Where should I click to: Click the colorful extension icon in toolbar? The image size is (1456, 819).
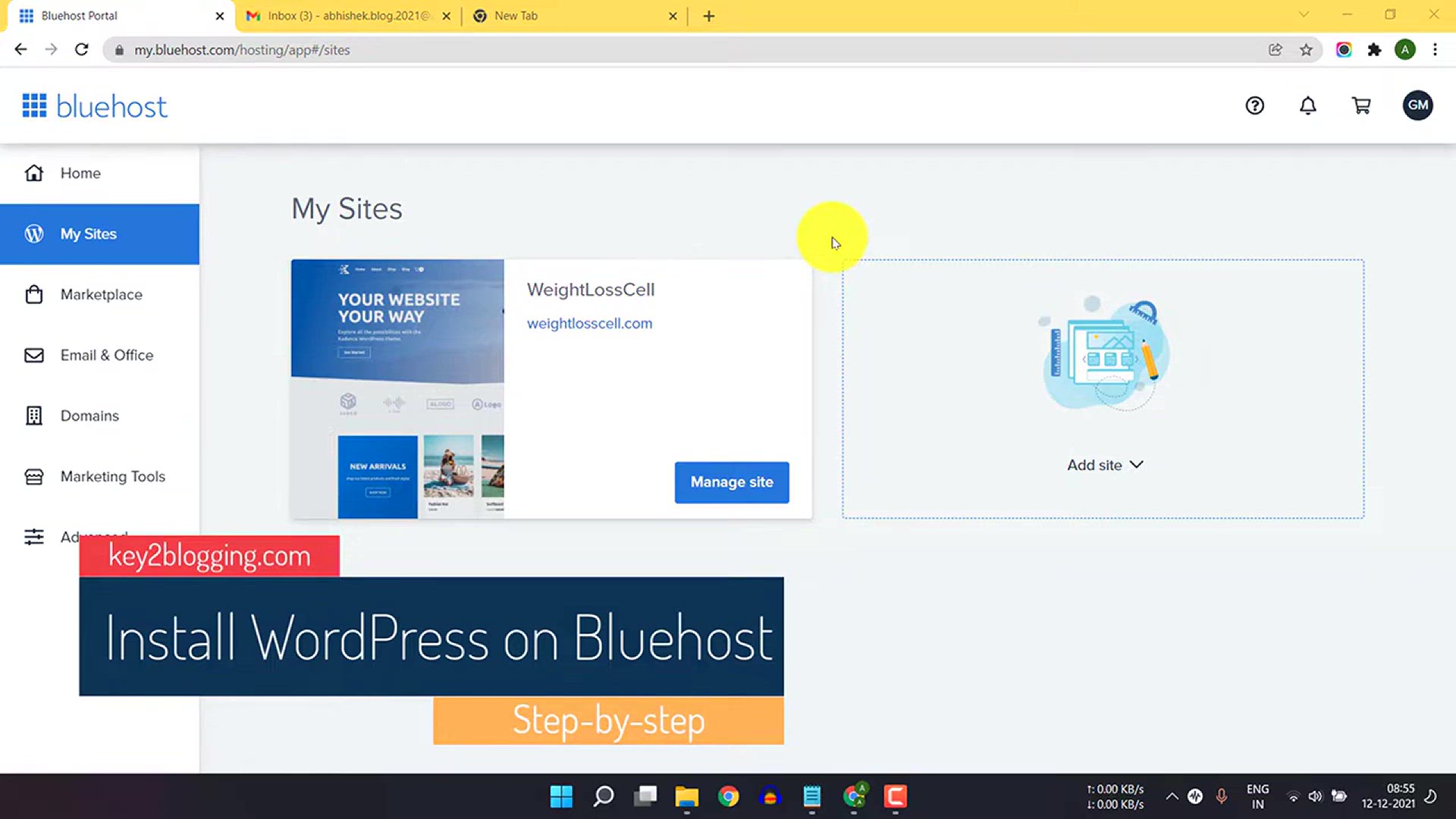click(x=1344, y=49)
